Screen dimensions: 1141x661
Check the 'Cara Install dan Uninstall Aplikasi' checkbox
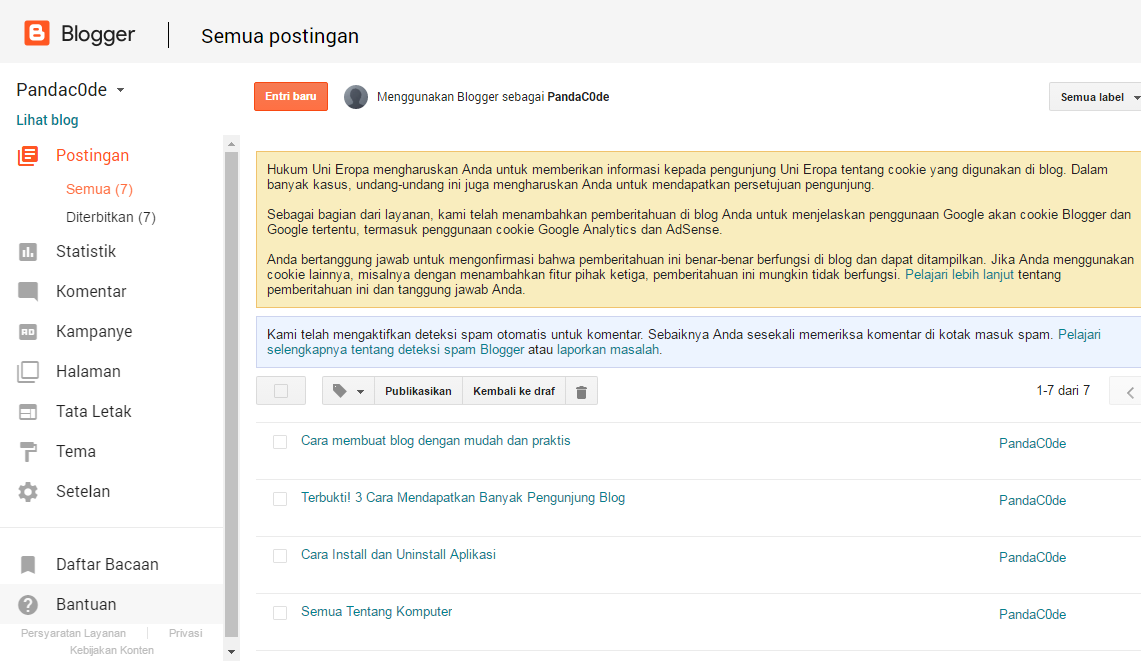pyautogui.click(x=280, y=557)
